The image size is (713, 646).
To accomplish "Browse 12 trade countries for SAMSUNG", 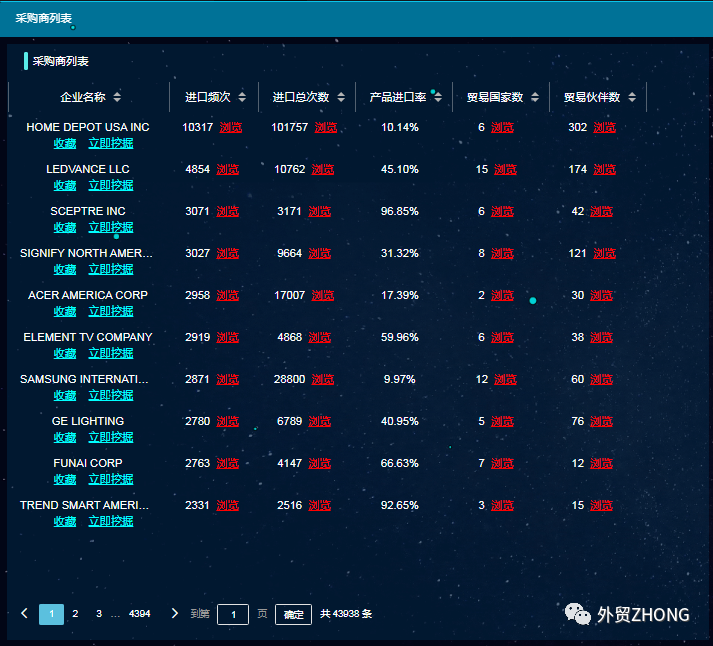I will click(506, 379).
